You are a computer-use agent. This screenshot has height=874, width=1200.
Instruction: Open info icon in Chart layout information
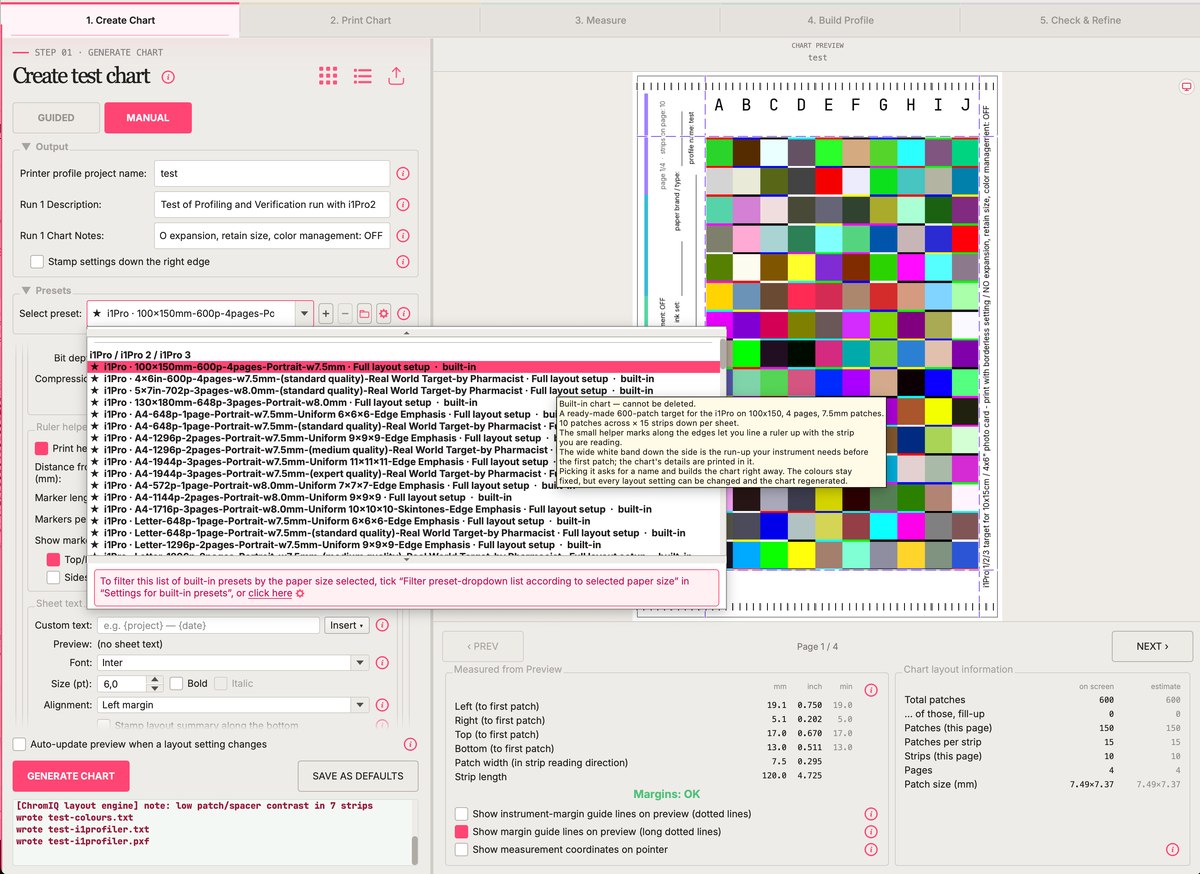pos(1172,850)
